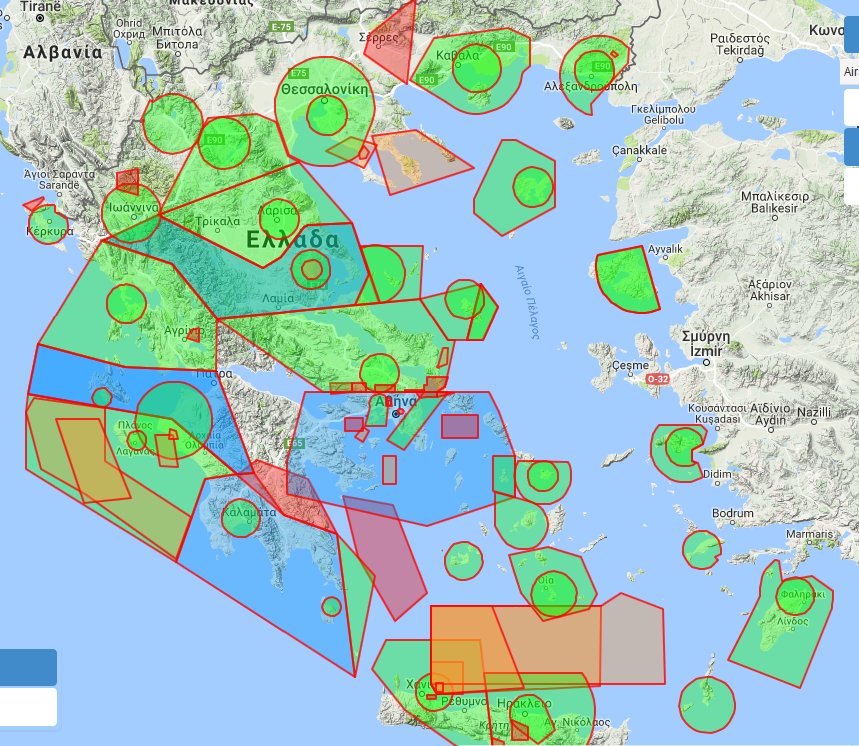Click the Ioannina circular zone
859x746 pixels.
click(x=132, y=210)
